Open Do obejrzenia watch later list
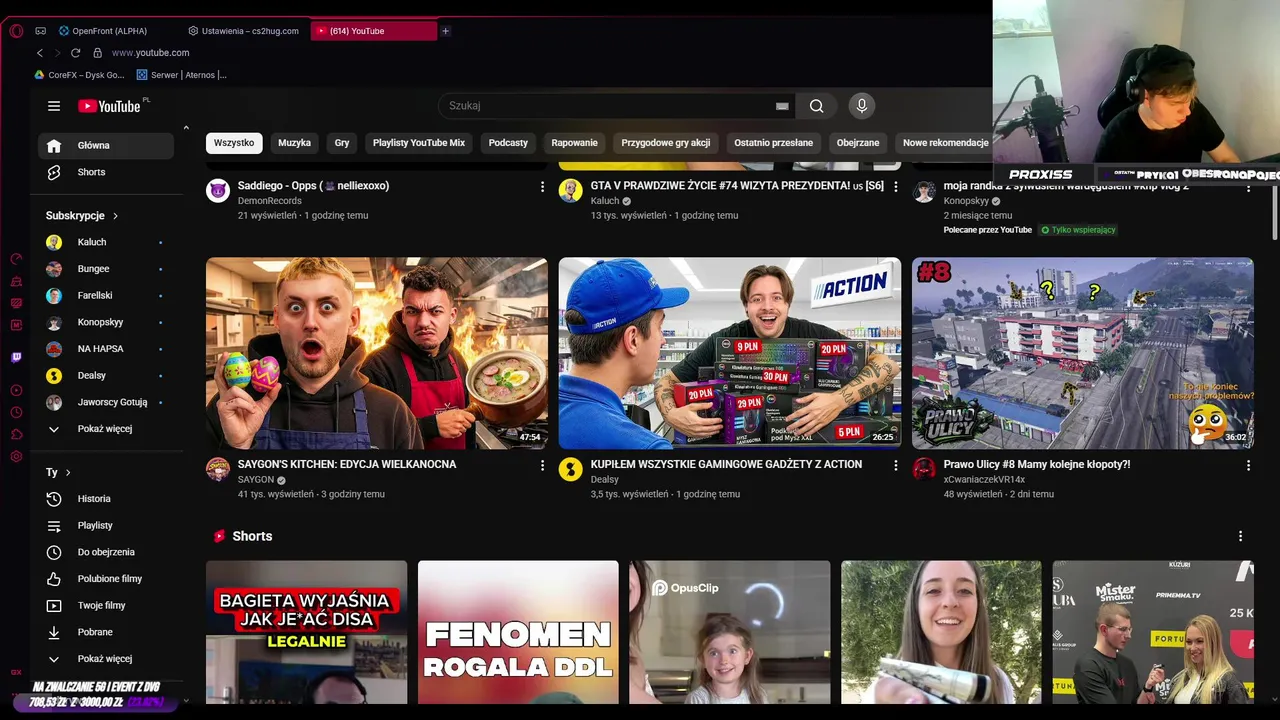Image resolution: width=1280 pixels, height=720 pixels. 105,552
